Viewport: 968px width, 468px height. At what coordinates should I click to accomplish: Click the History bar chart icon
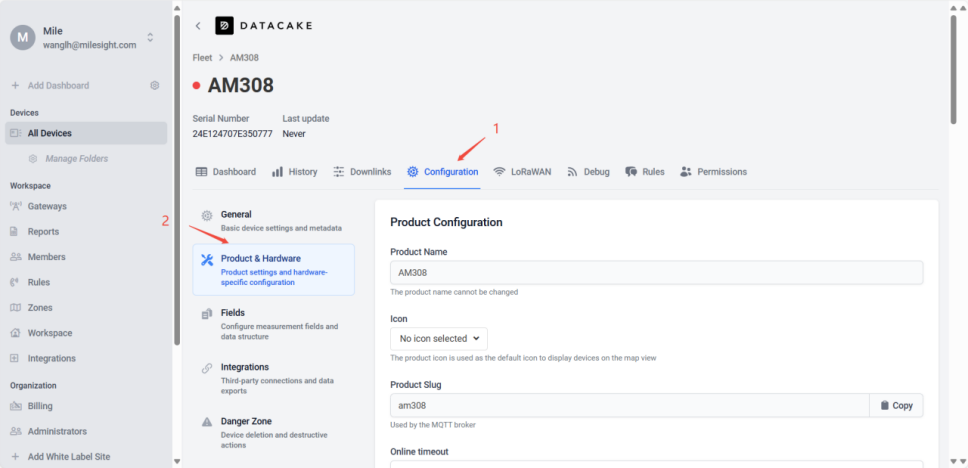pos(278,172)
